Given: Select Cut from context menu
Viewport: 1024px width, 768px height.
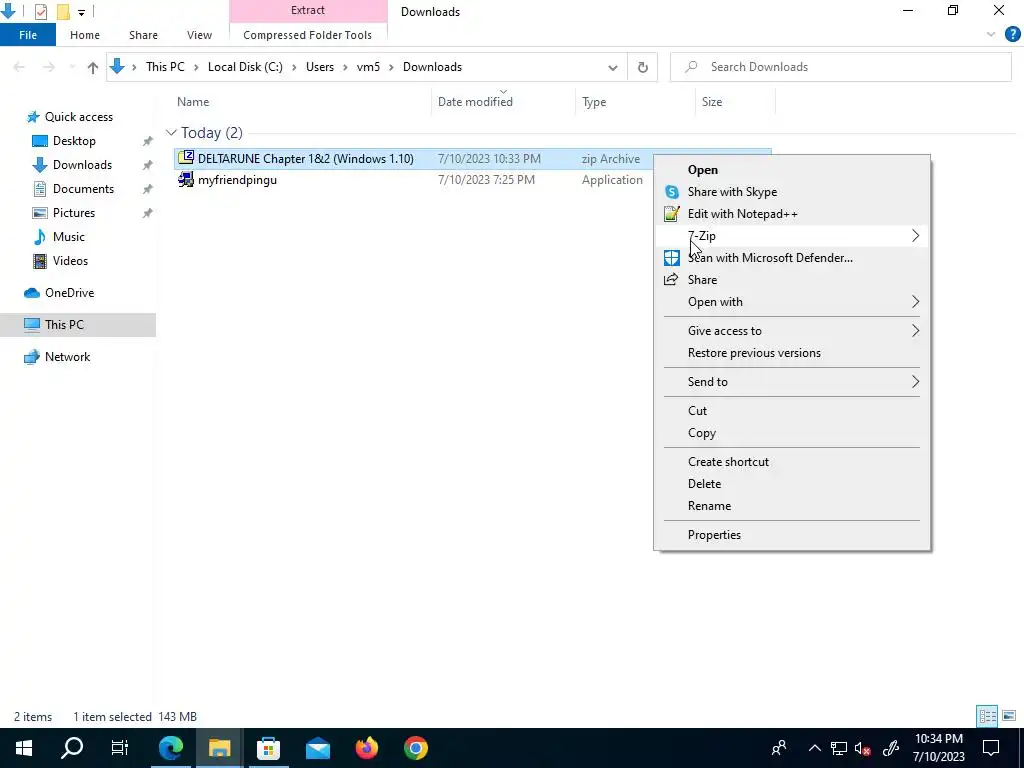Looking at the screenshot, I should coord(792,411).
